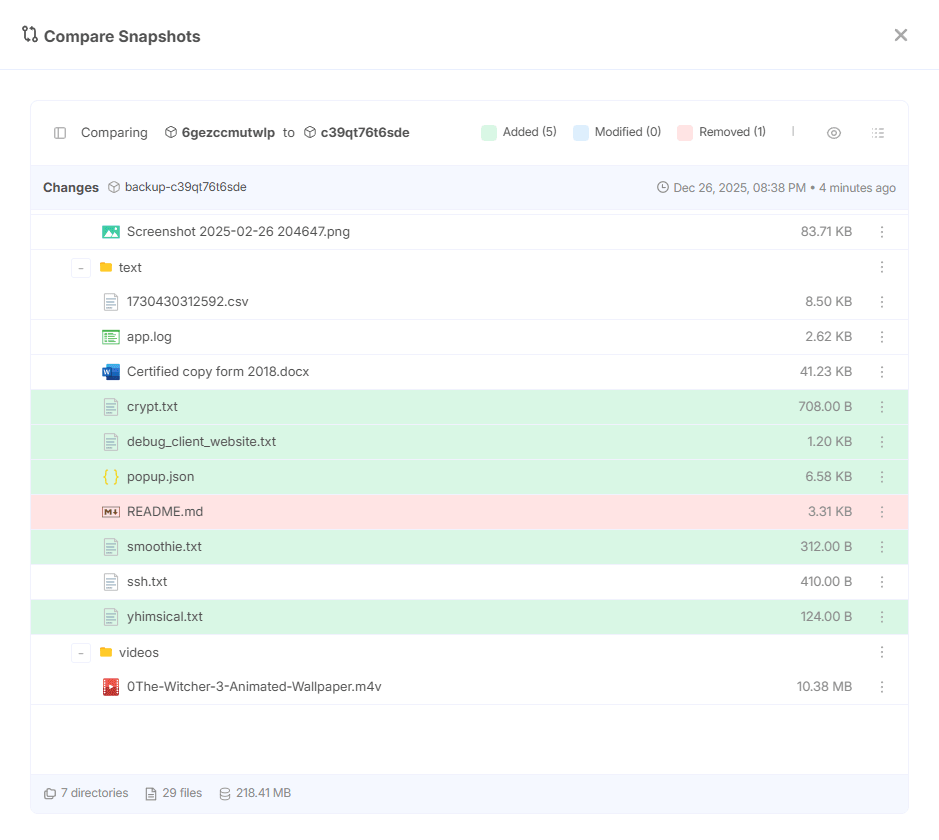Click the Modified (0) color swatch

(581, 133)
